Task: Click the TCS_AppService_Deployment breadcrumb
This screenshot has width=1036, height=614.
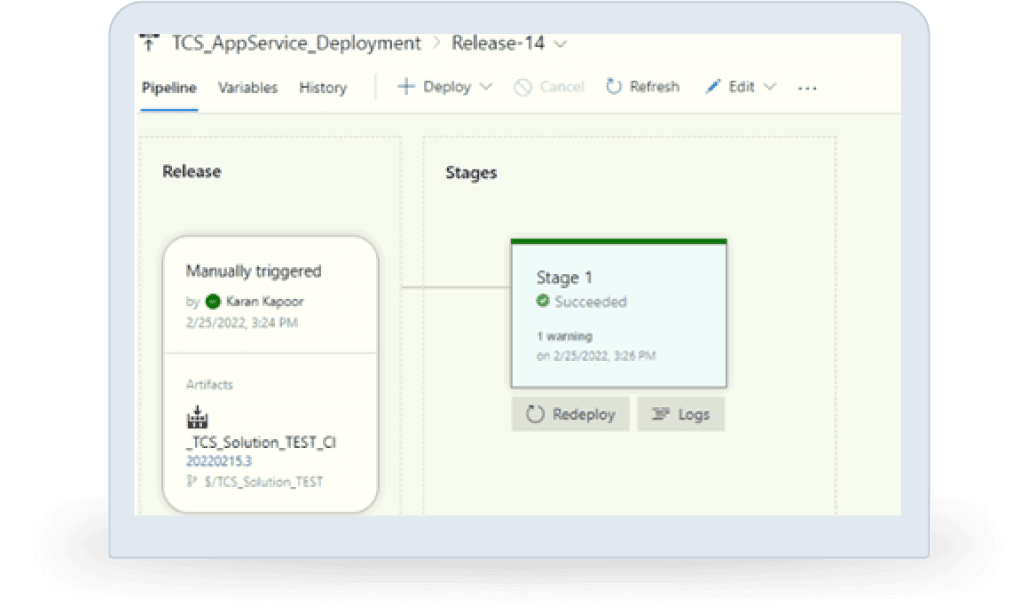Action: [297, 44]
